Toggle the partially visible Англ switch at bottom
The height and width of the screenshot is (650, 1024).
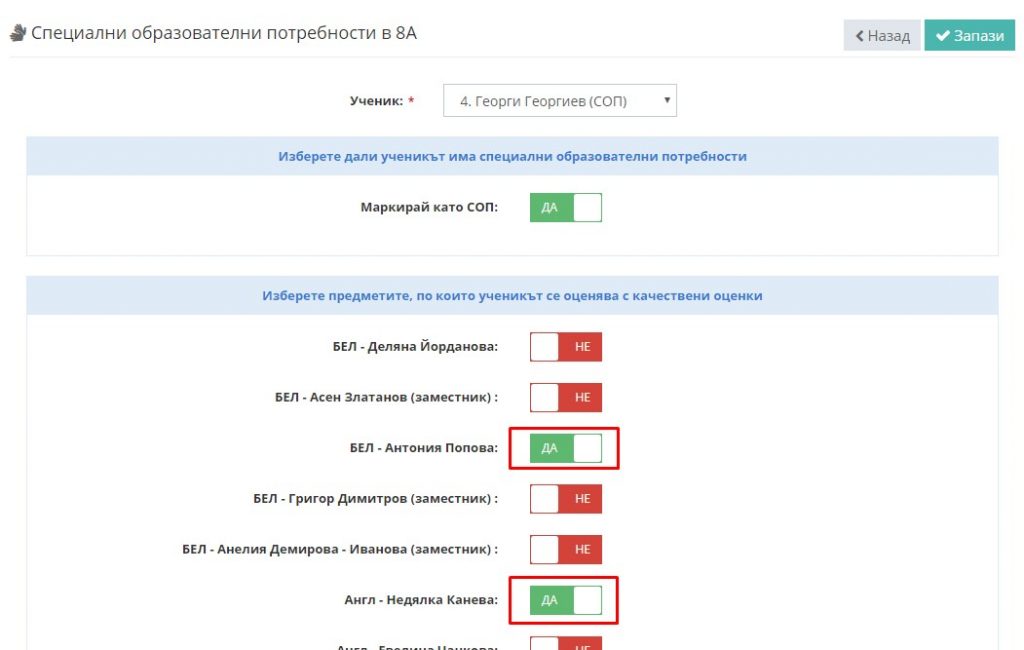coord(566,643)
